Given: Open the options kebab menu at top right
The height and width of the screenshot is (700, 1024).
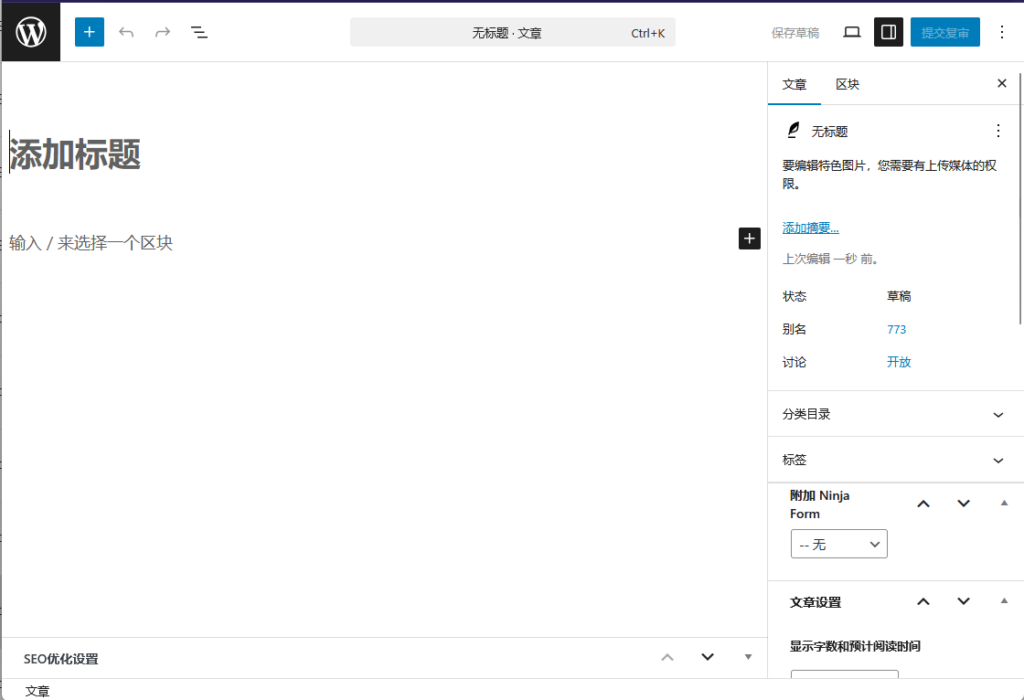Looking at the screenshot, I should pyautogui.click(x=1002, y=31).
